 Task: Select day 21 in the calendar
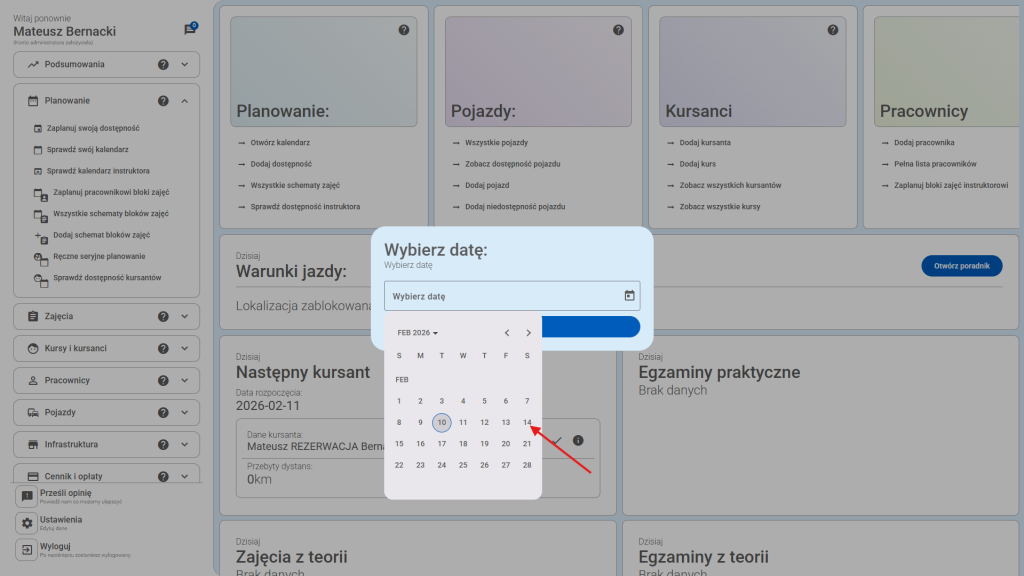coord(527,443)
